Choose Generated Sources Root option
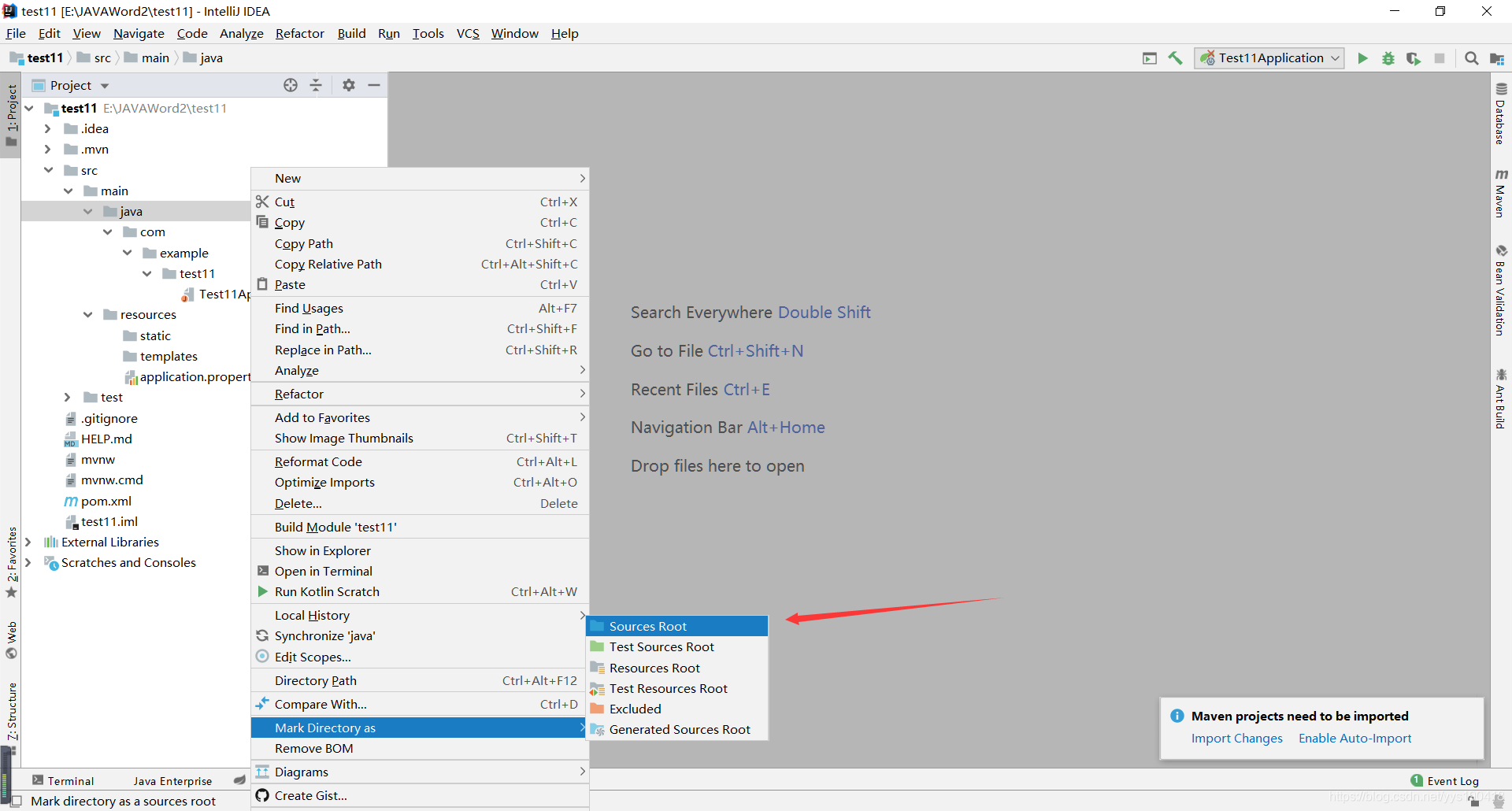Viewport: 1512px width, 811px height. [x=677, y=729]
